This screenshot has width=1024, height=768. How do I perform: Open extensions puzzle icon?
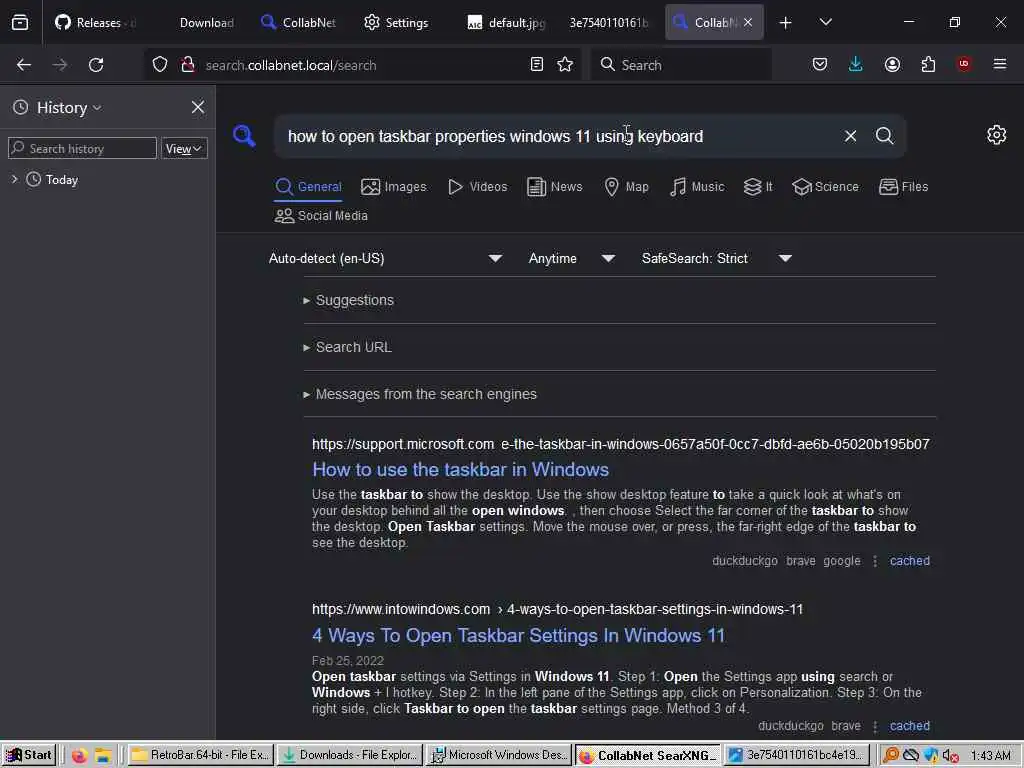pyautogui.click(x=928, y=64)
